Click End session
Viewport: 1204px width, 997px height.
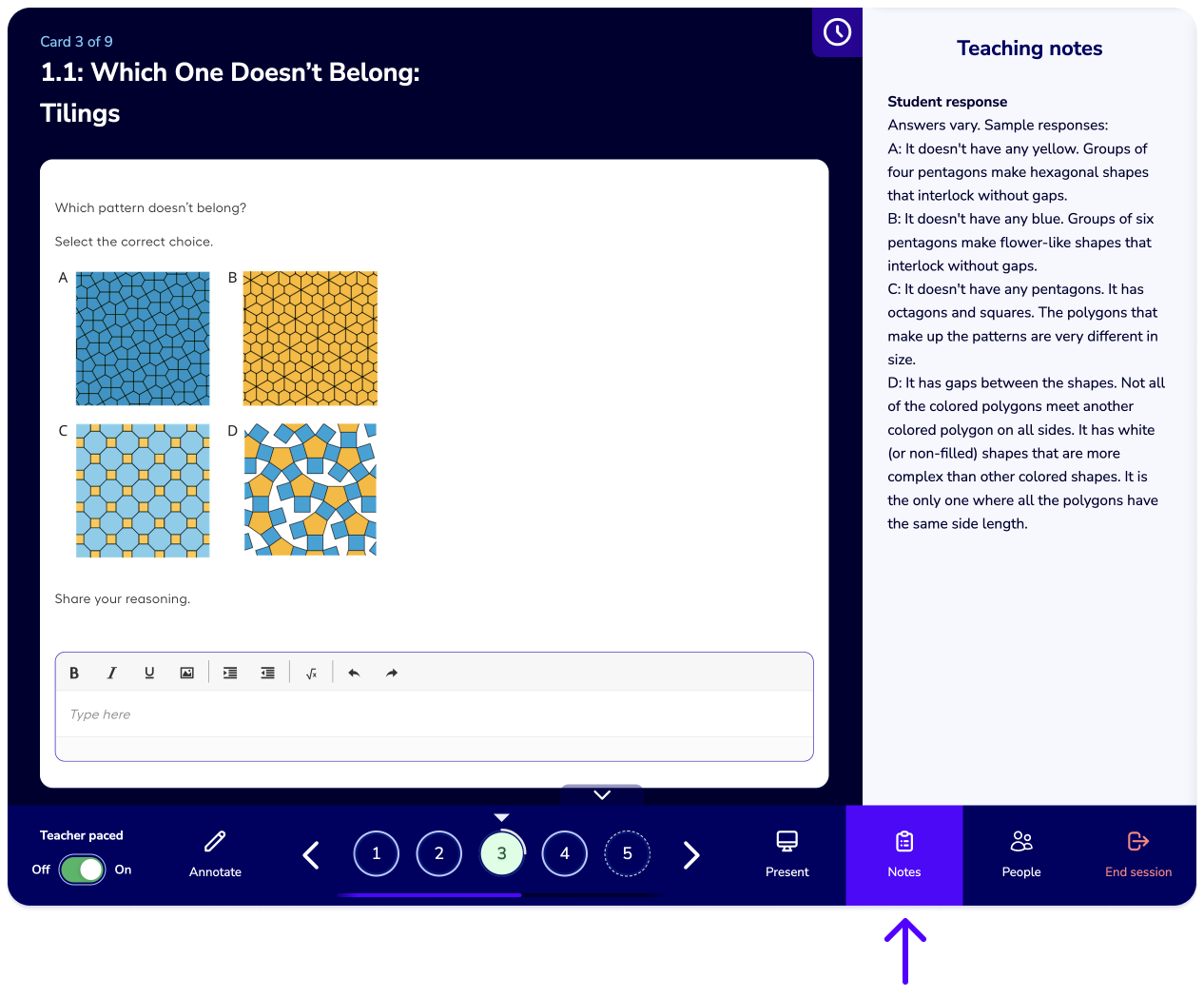click(x=1138, y=855)
